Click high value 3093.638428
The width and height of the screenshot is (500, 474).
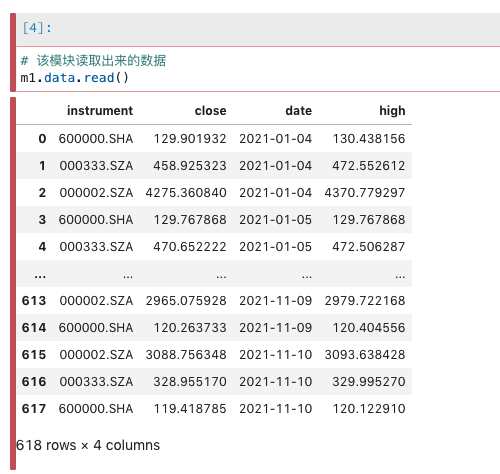(365, 355)
